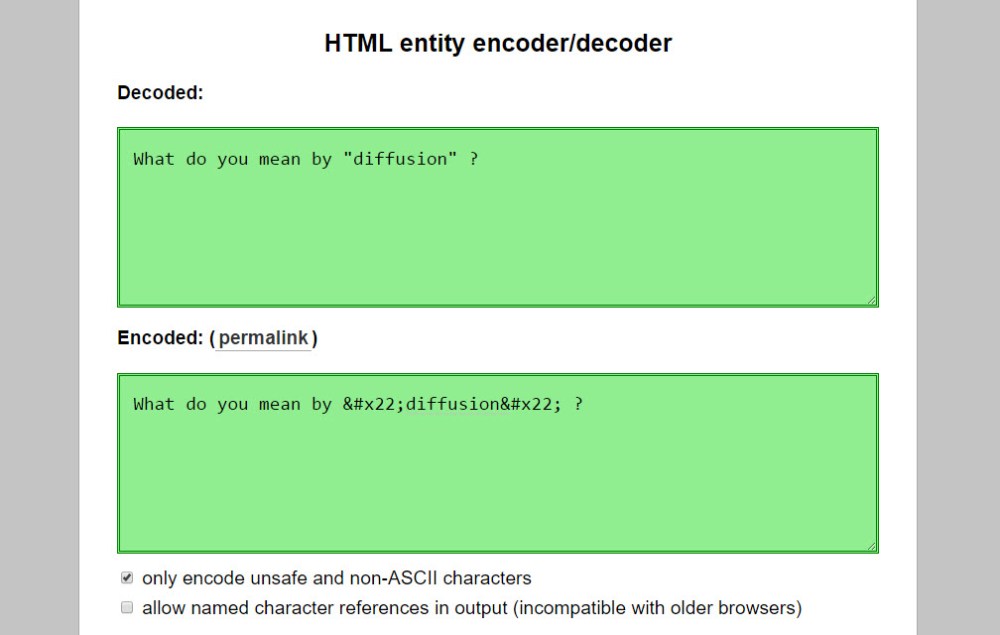Click the word "What" in the Decoded box

[154, 159]
